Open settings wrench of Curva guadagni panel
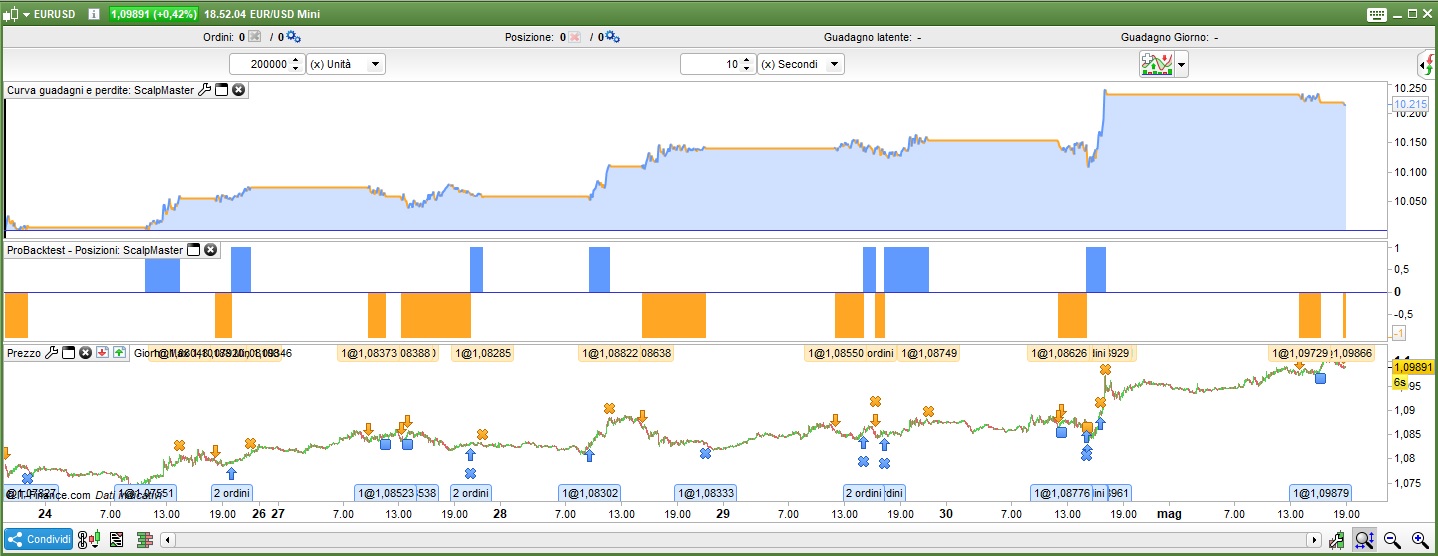The height and width of the screenshot is (556, 1438). [204, 90]
